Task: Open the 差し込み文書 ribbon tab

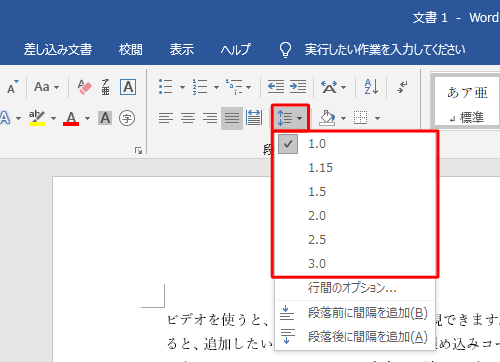Action: pos(58,49)
